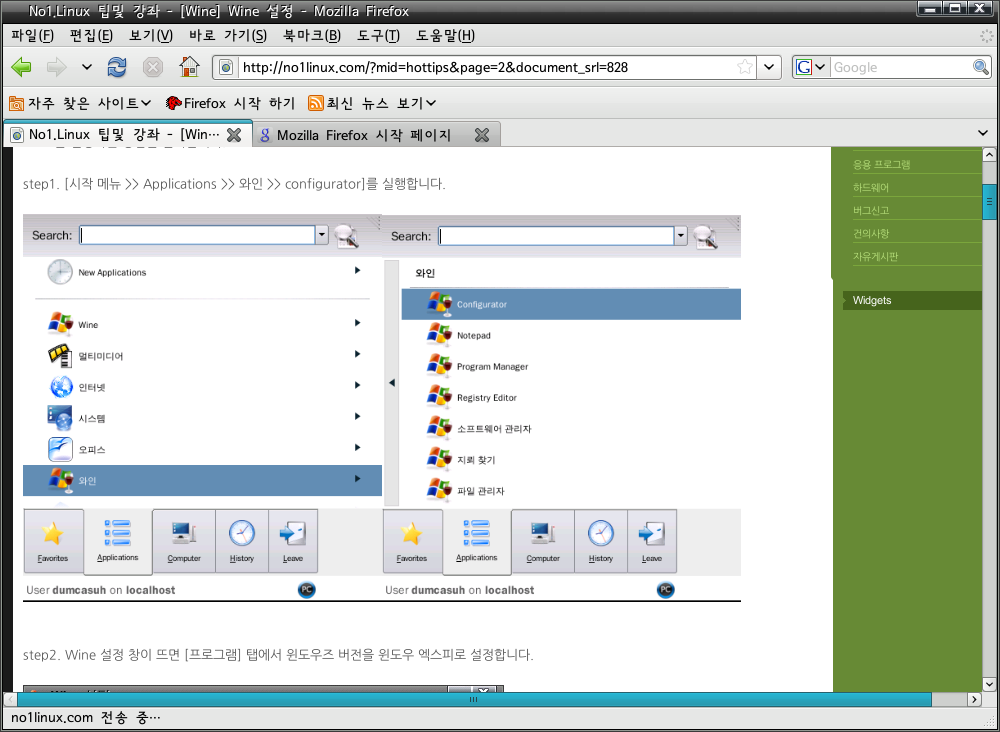Click the 자유게시판 sidebar link
Viewport: 1000px width, 732px height.
876,256
